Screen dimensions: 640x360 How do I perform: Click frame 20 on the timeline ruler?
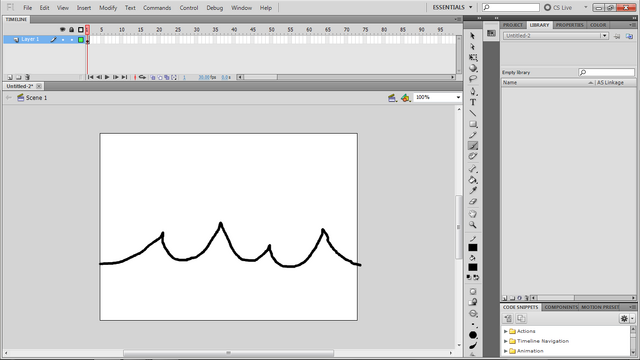tap(159, 30)
